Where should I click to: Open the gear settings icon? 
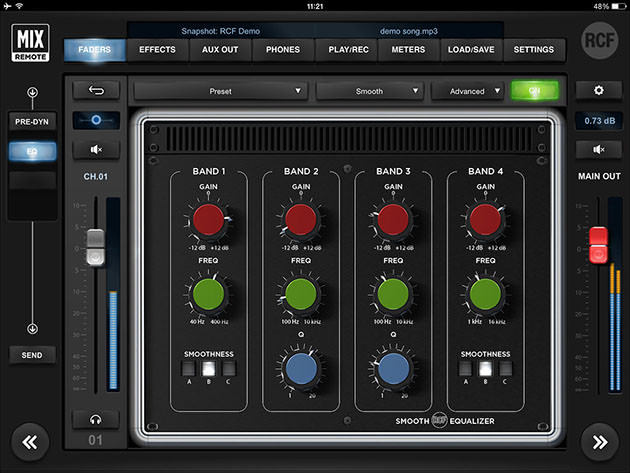(598, 90)
